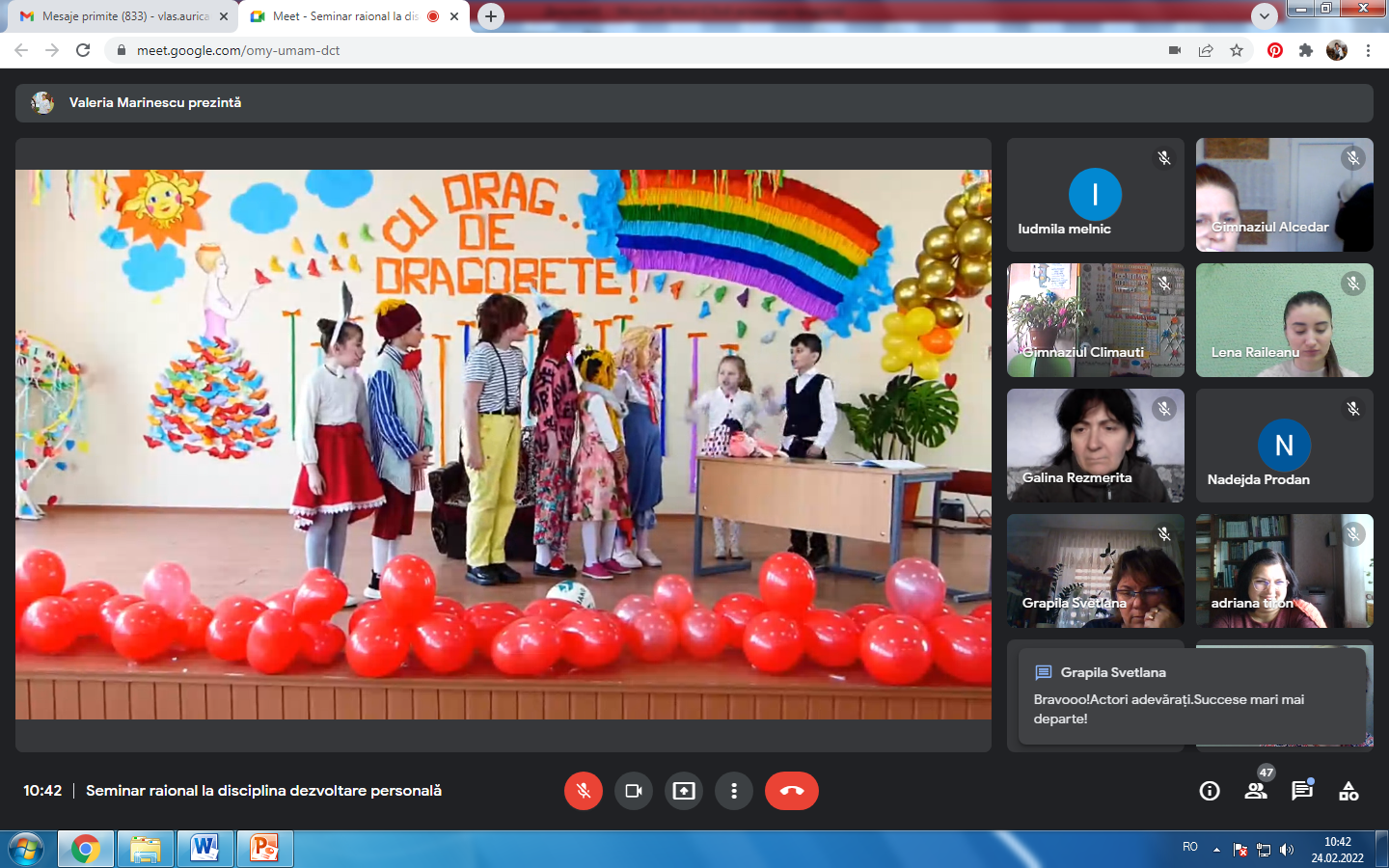This screenshot has height=868, width=1389.
Task: Unmute the microphone in the call bar
Action: point(584,791)
